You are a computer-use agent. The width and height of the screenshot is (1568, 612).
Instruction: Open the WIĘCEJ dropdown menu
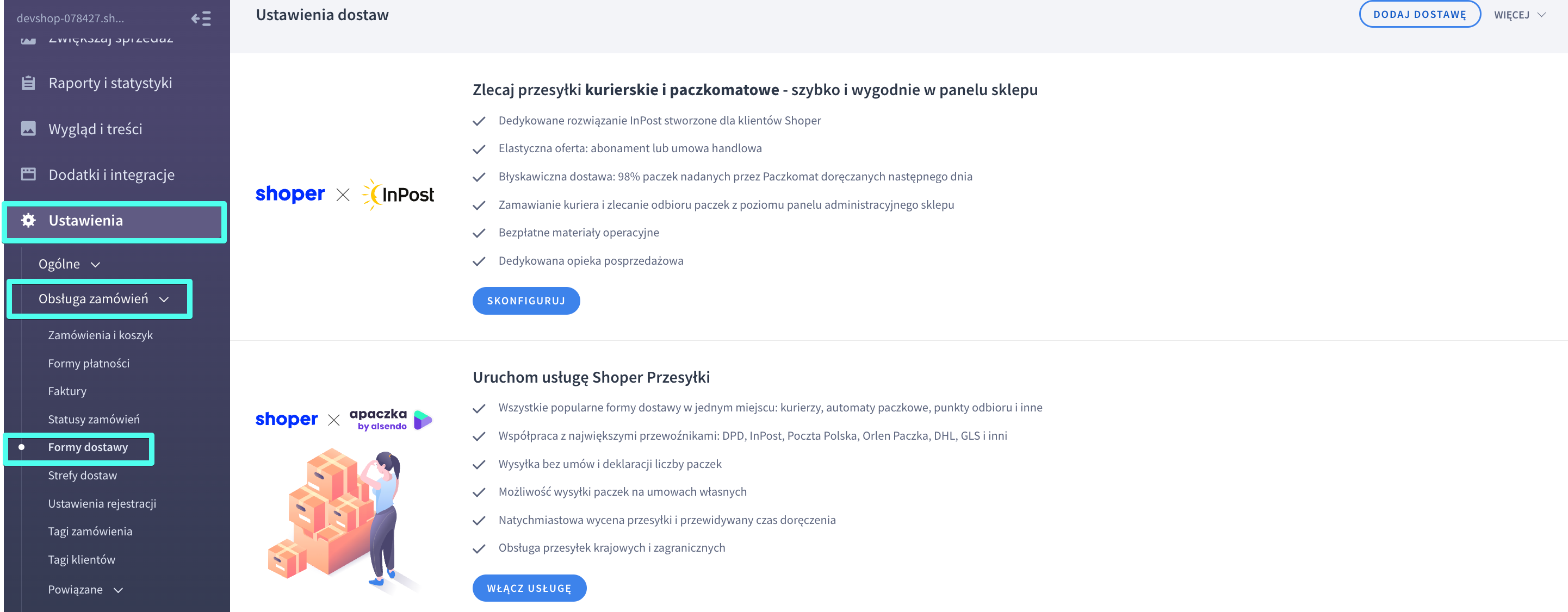click(1521, 14)
